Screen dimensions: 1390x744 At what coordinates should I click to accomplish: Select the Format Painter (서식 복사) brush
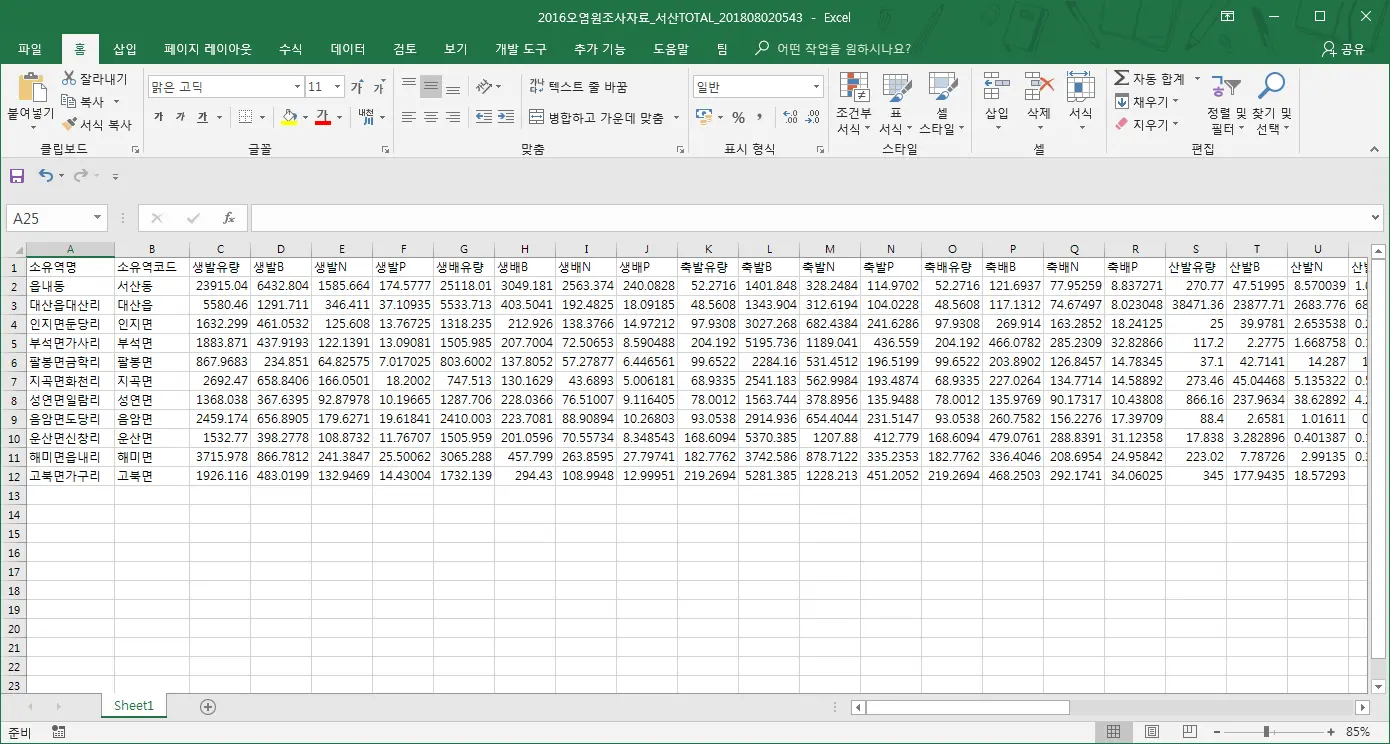[x=96, y=125]
